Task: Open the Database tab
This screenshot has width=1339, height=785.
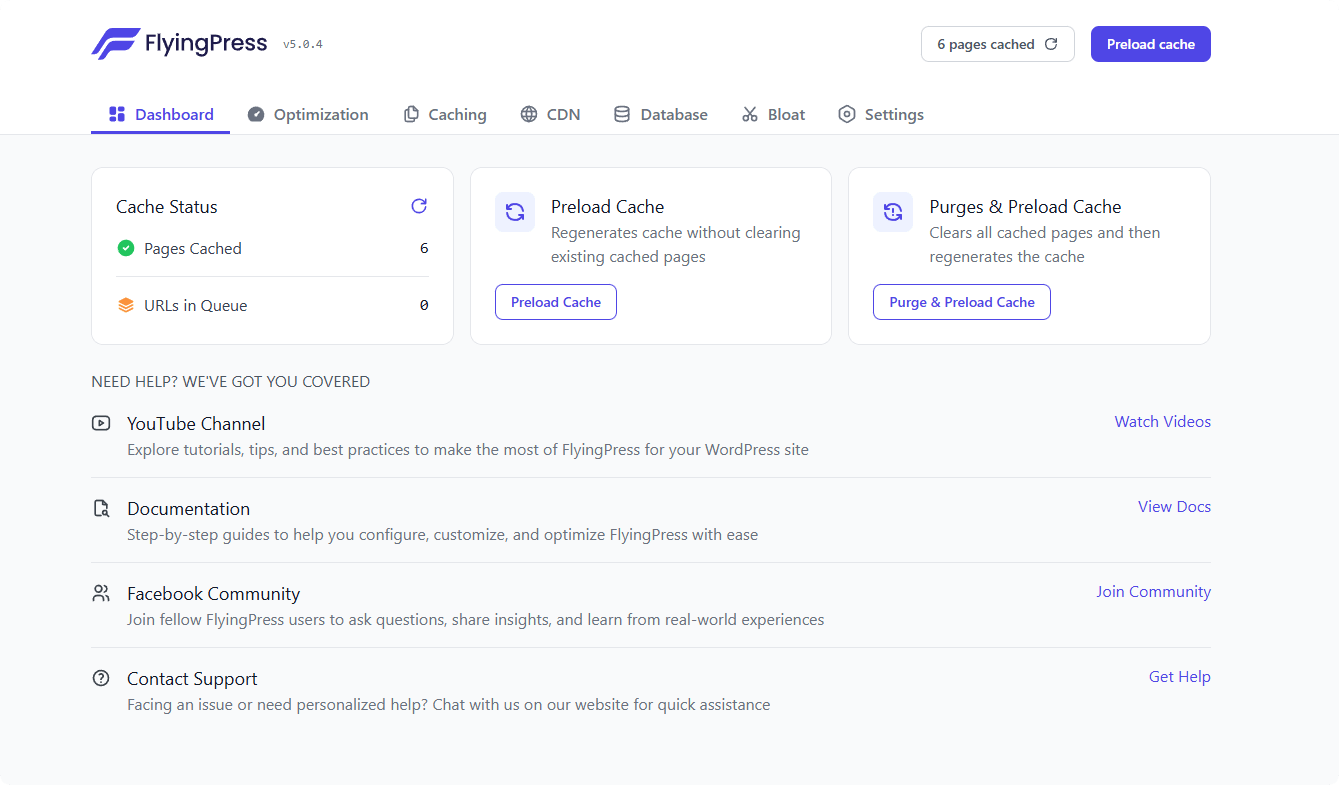Action: pyautogui.click(x=660, y=114)
